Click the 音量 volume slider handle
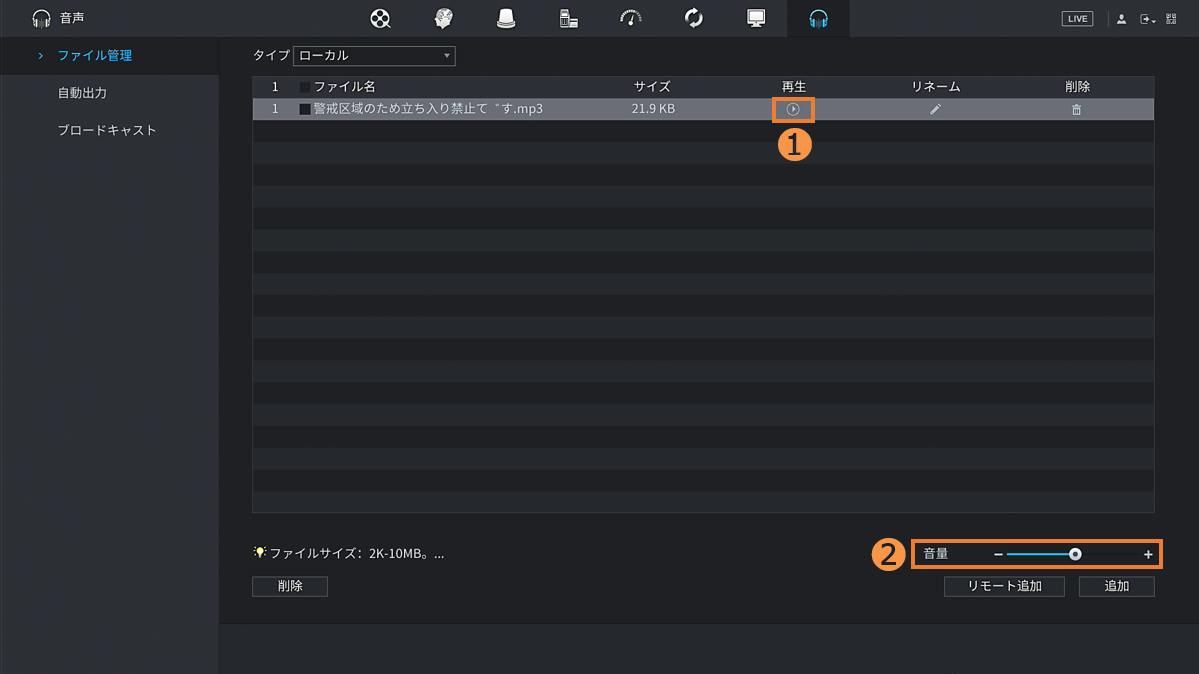Screen dimensions: 1199x674 pos(1075,554)
